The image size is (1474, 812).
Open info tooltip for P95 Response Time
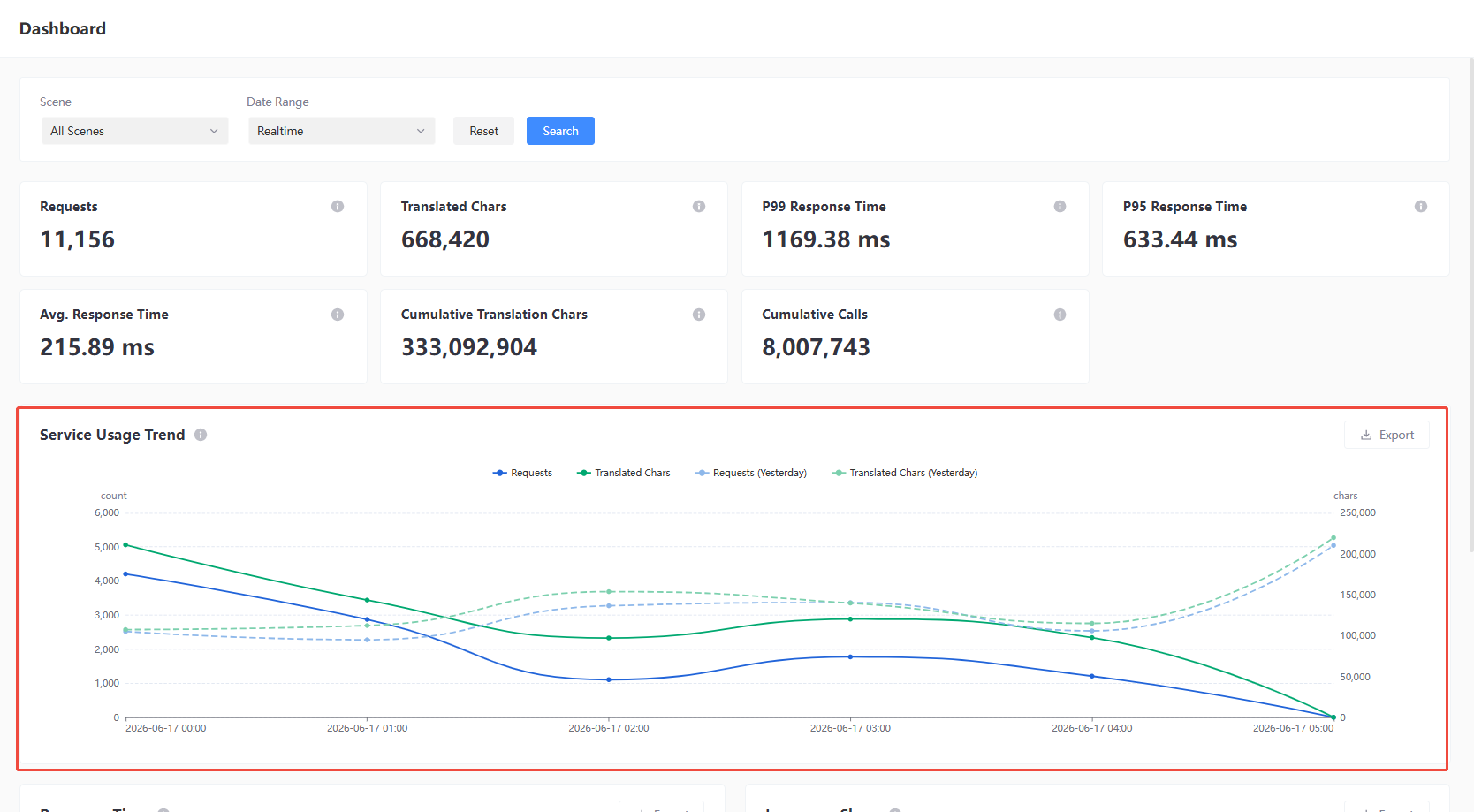(1421, 207)
